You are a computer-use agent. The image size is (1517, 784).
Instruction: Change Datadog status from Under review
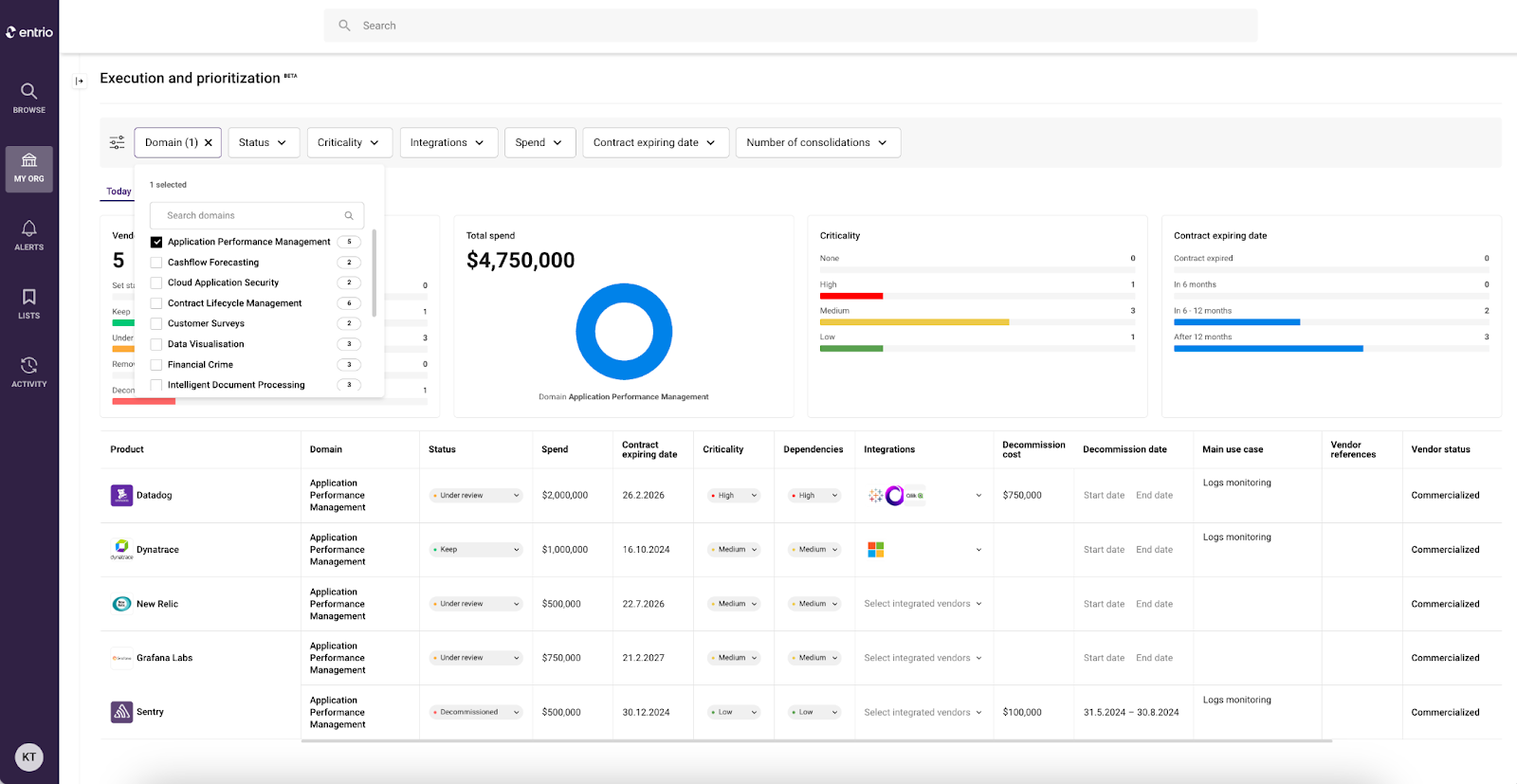[476, 495]
